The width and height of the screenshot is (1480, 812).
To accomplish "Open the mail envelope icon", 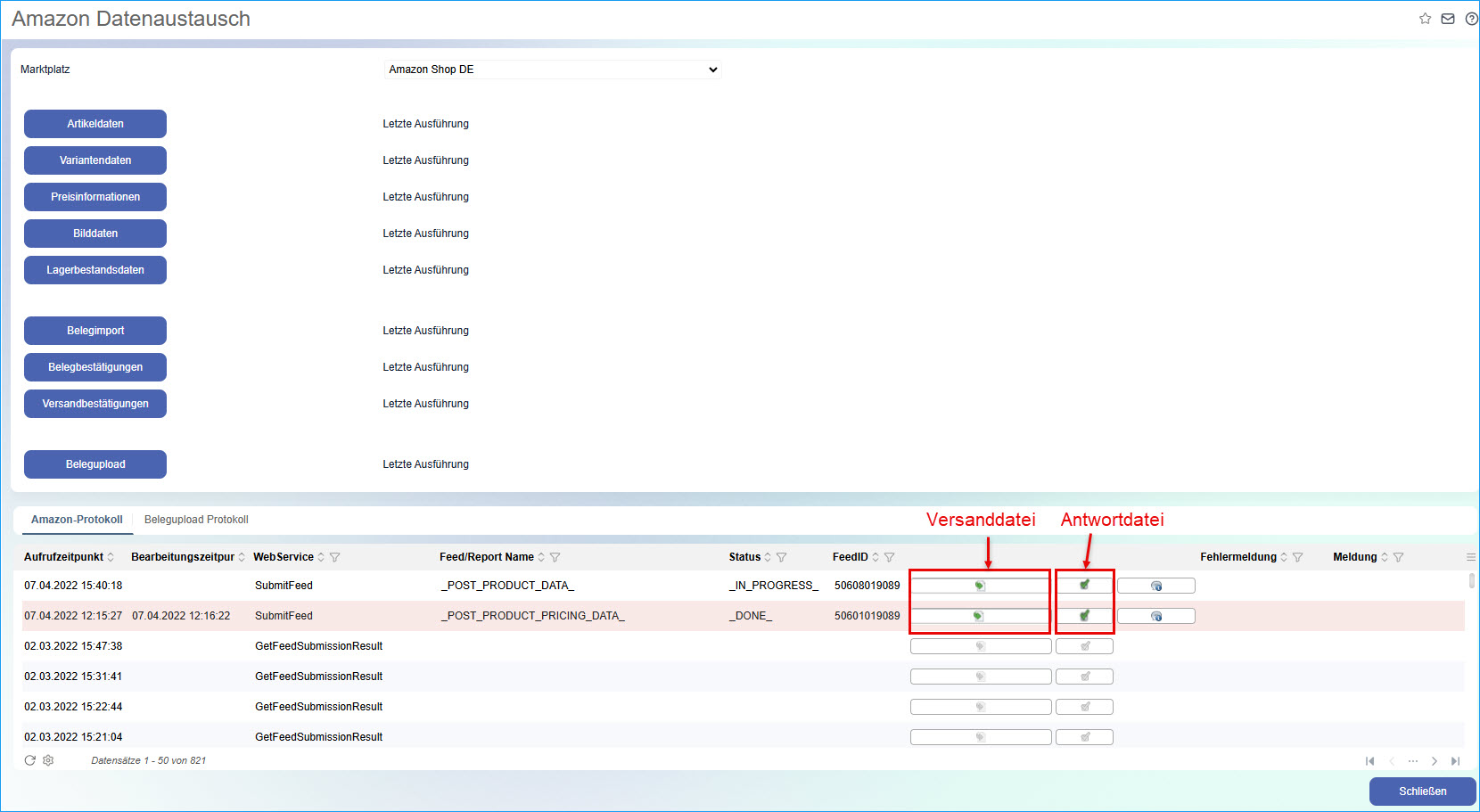I will 1448,19.
